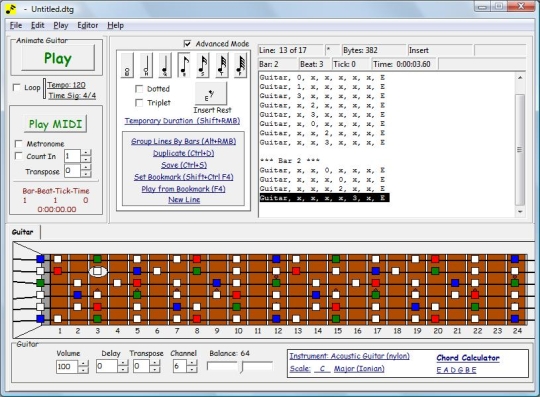Click the Duplicate (Ctrl+D) link
The image size is (540, 397).
[x=184, y=153]
